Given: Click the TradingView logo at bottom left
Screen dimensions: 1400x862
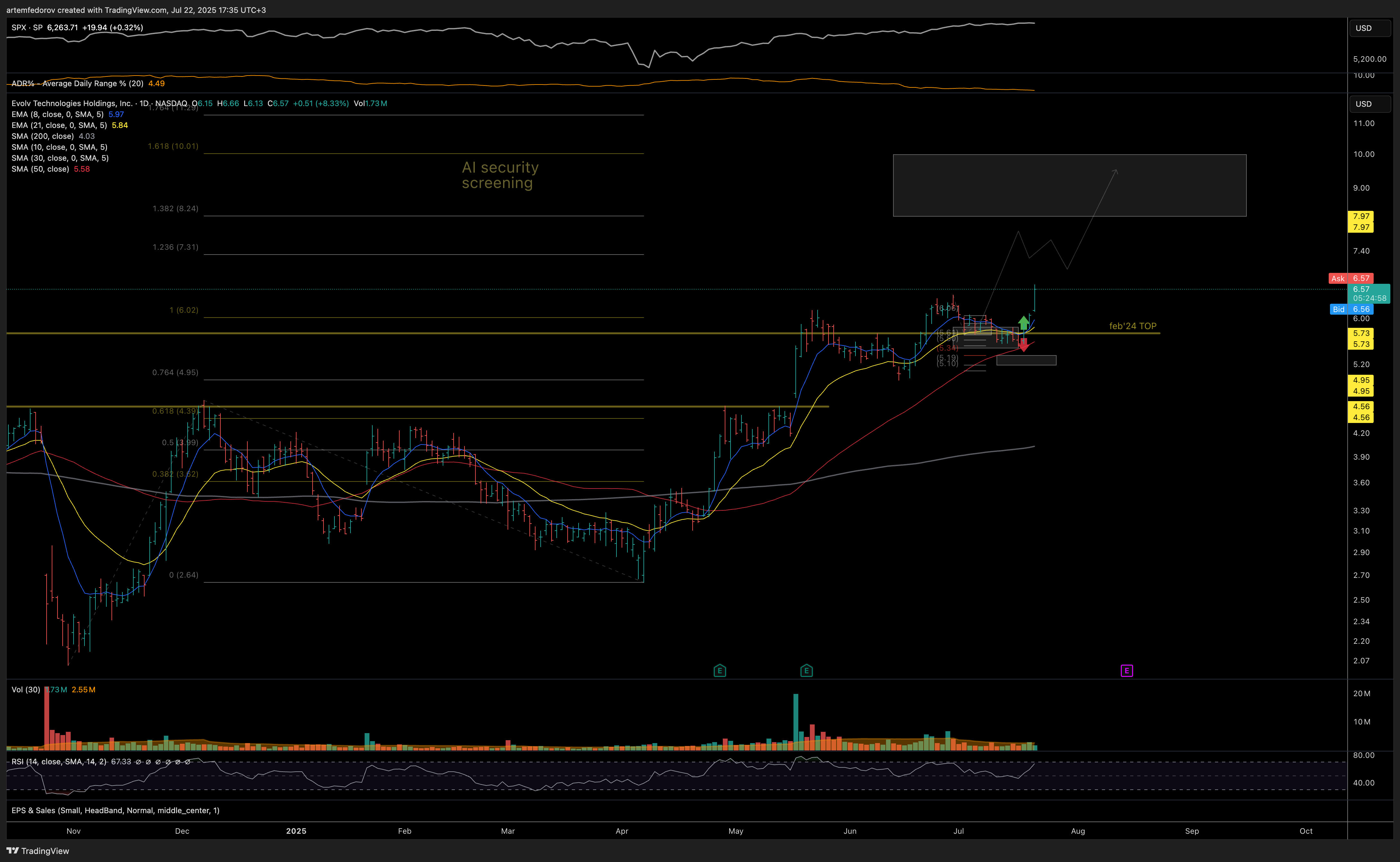Looking at the screenshot, I should [x=38, y=851].
